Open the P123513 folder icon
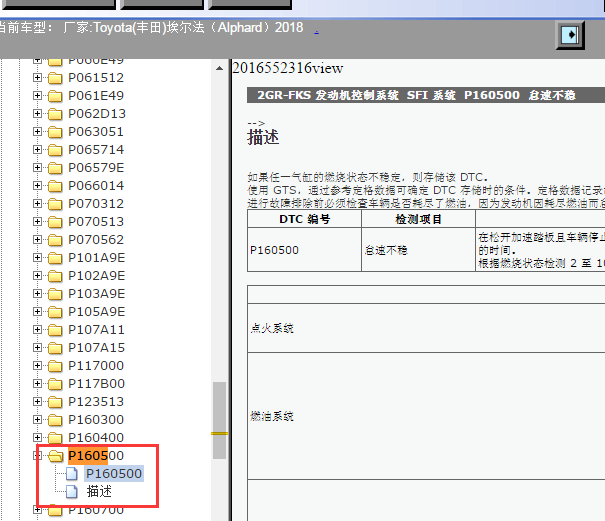This screenshot has width=605, height=521. [x=55, y=403]
